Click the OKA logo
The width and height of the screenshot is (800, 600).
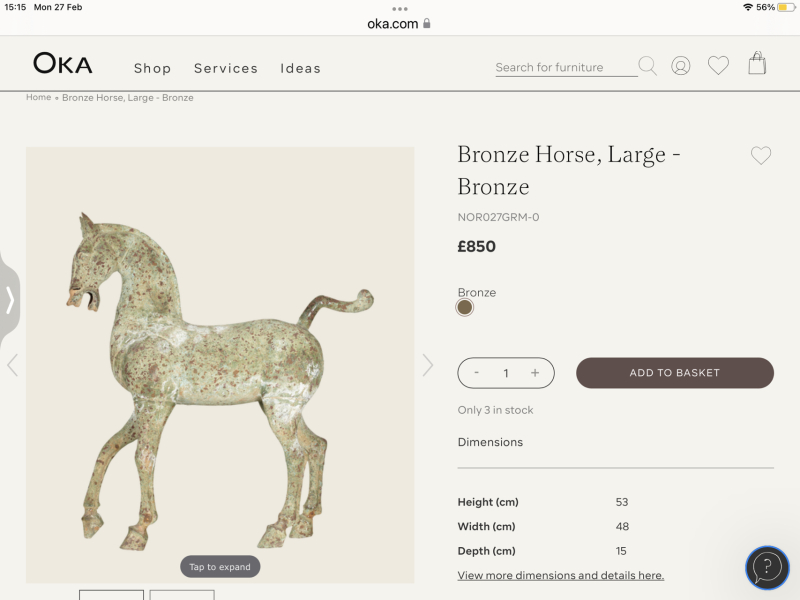tap(62, 64)
